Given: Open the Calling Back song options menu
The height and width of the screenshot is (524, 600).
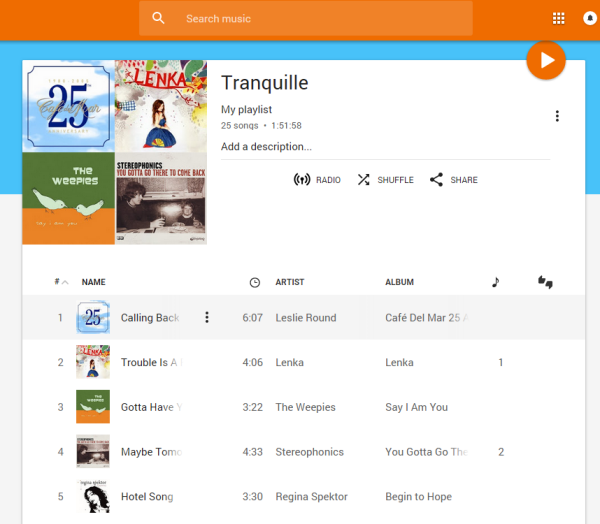Looking at the screenshot, I should [207, 317].
